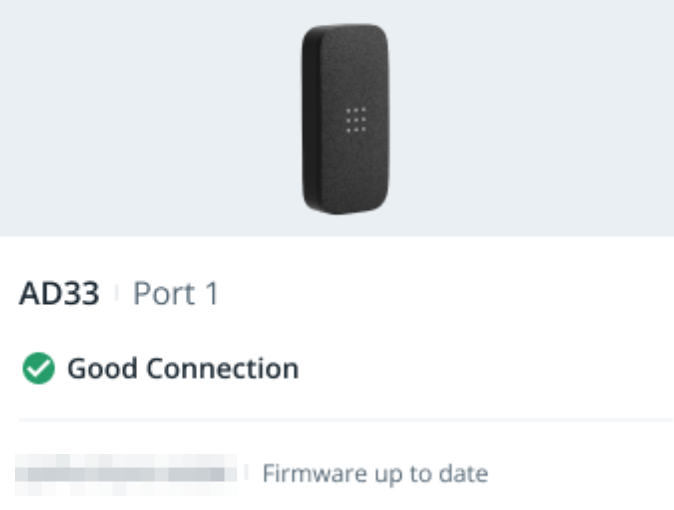Image resolution: width=674 pixels, height=510 pixels.
Task: Click the word Connection in the status
Action: tap(222, 369)
